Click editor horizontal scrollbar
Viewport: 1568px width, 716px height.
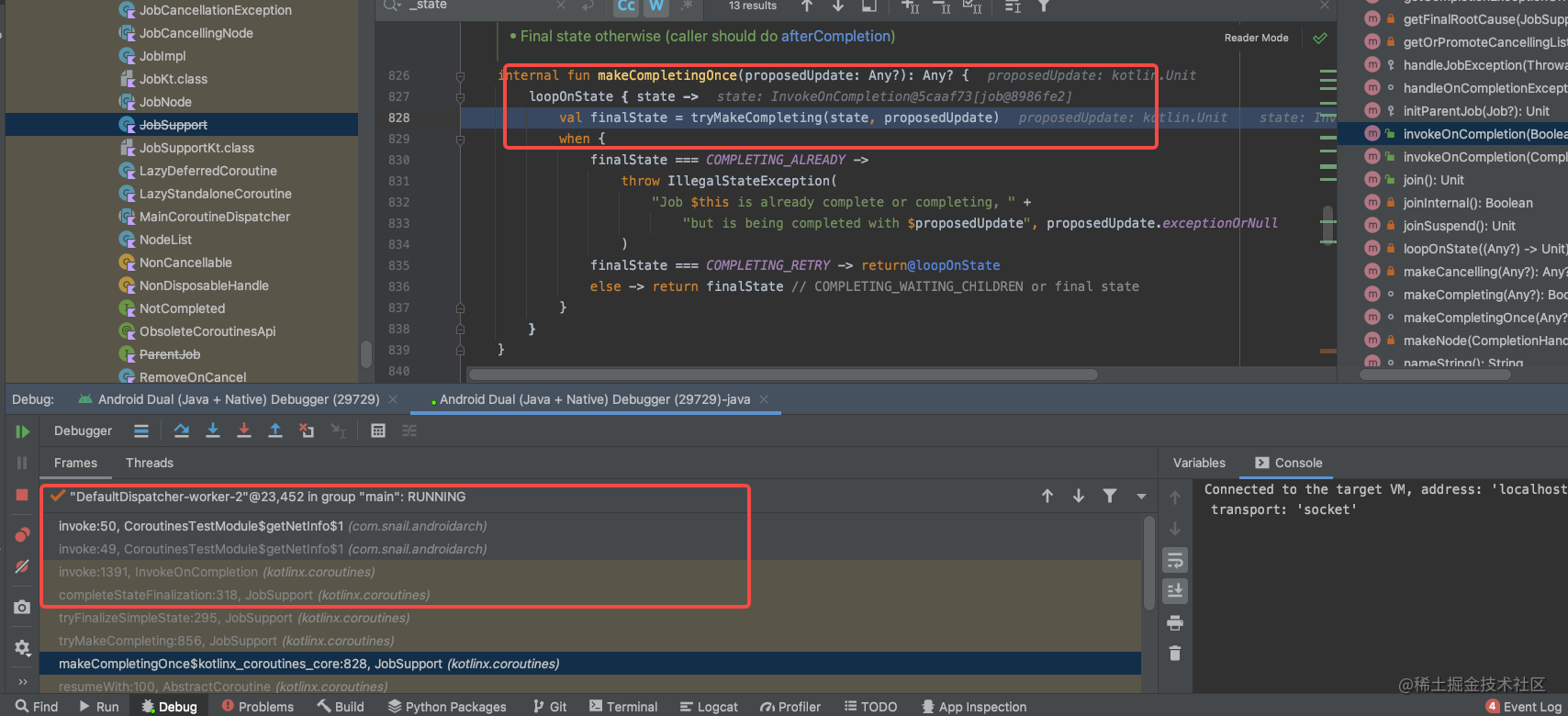783,374
